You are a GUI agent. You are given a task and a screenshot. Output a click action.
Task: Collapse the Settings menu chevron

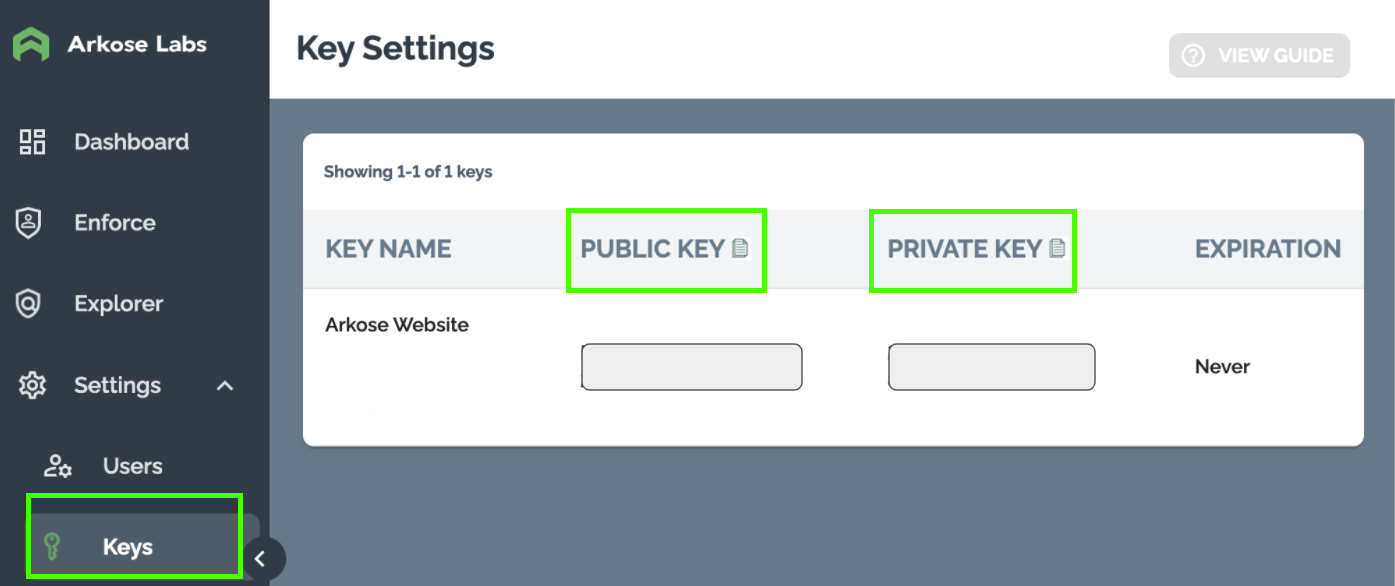226,385
